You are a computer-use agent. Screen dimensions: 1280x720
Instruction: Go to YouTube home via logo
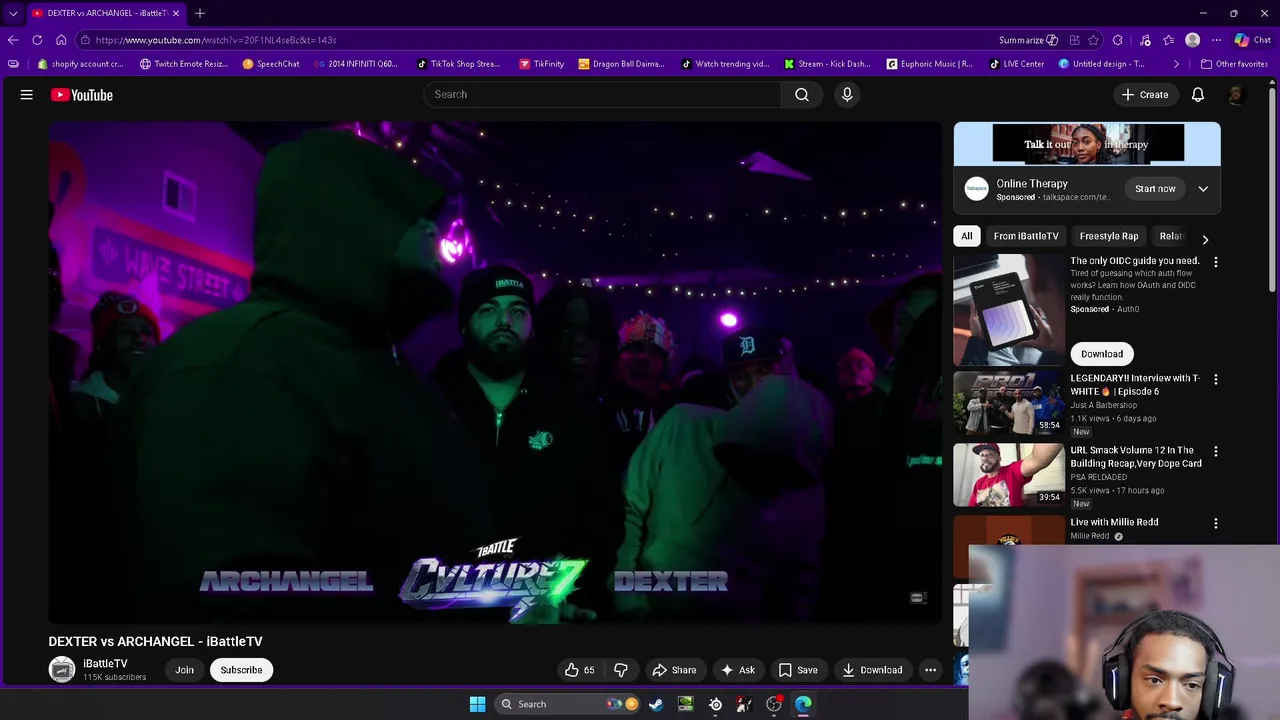pyautogui.click(x=82, y=95)
